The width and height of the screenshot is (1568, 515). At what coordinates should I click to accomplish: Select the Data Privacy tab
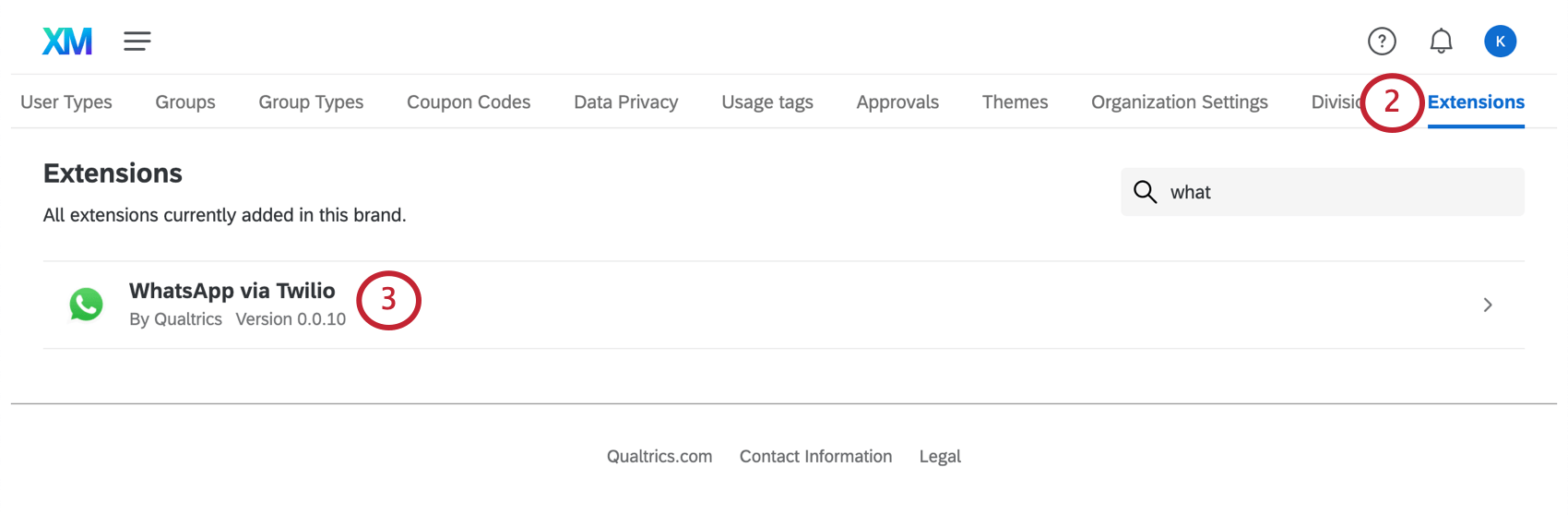pyautogui.click(x=626, y=102)
